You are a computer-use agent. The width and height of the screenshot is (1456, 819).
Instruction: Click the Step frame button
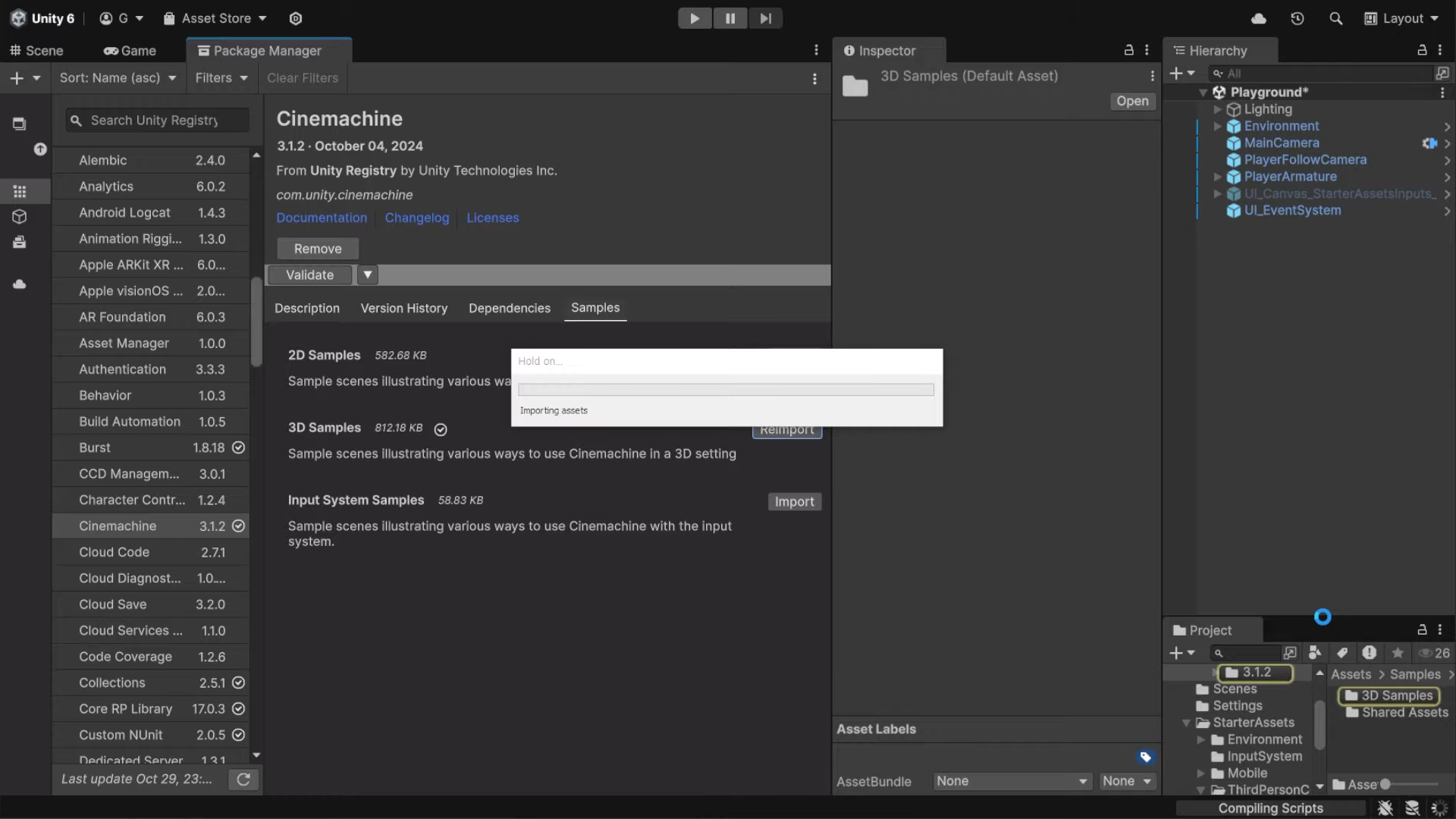[x=765, y=18]
